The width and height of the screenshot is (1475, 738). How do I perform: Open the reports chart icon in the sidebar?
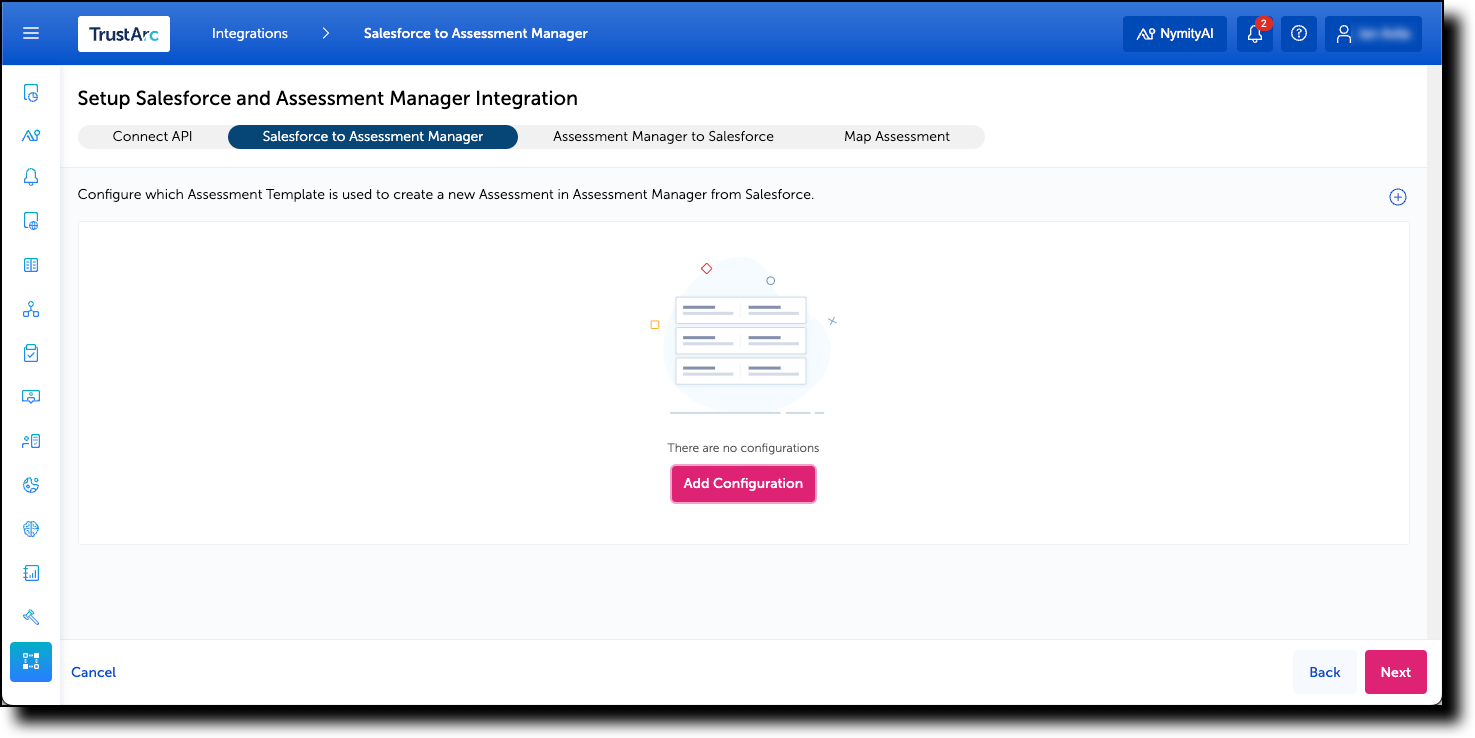[x=31, y=572]
